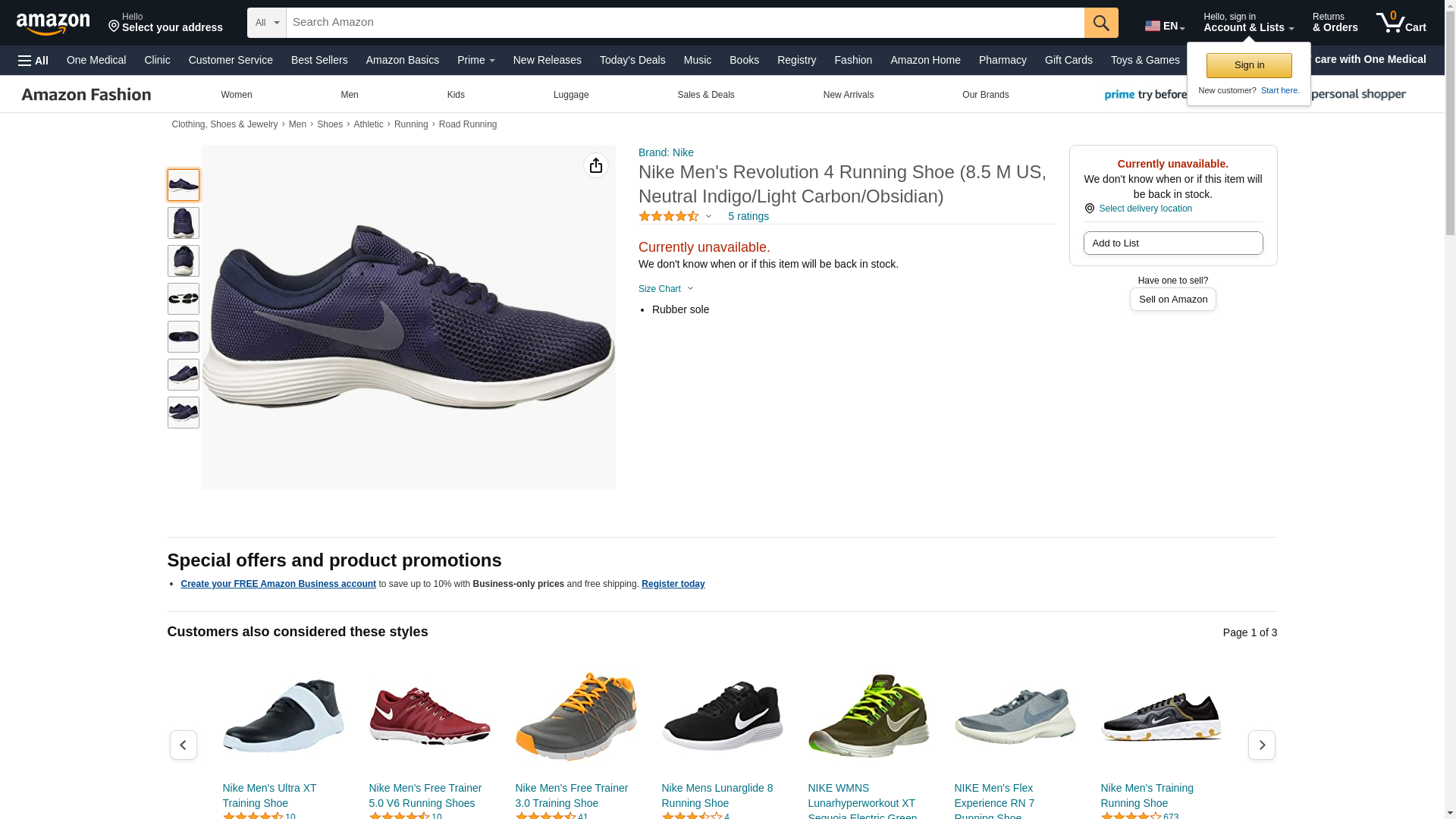Open the shopping cart

click(1401, 23)
